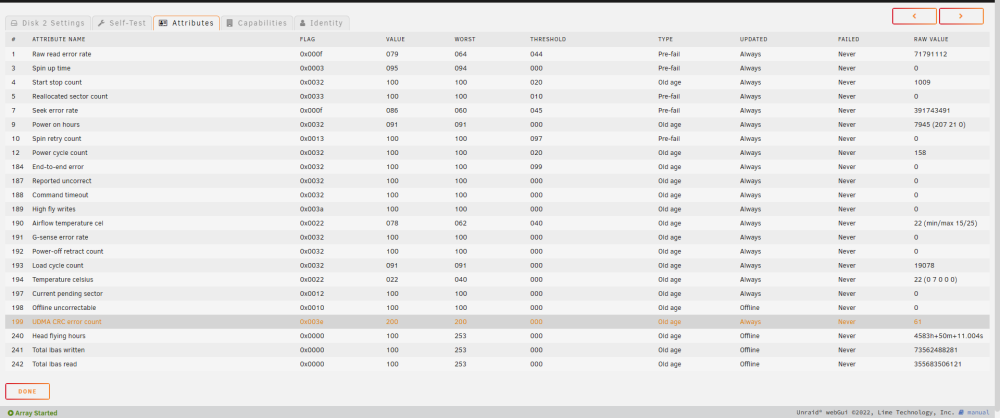Image resolution: width=1000 pixels, height=418 pixels.
Task: Click the Total lbas read attribute
Action: pos(54,364)
